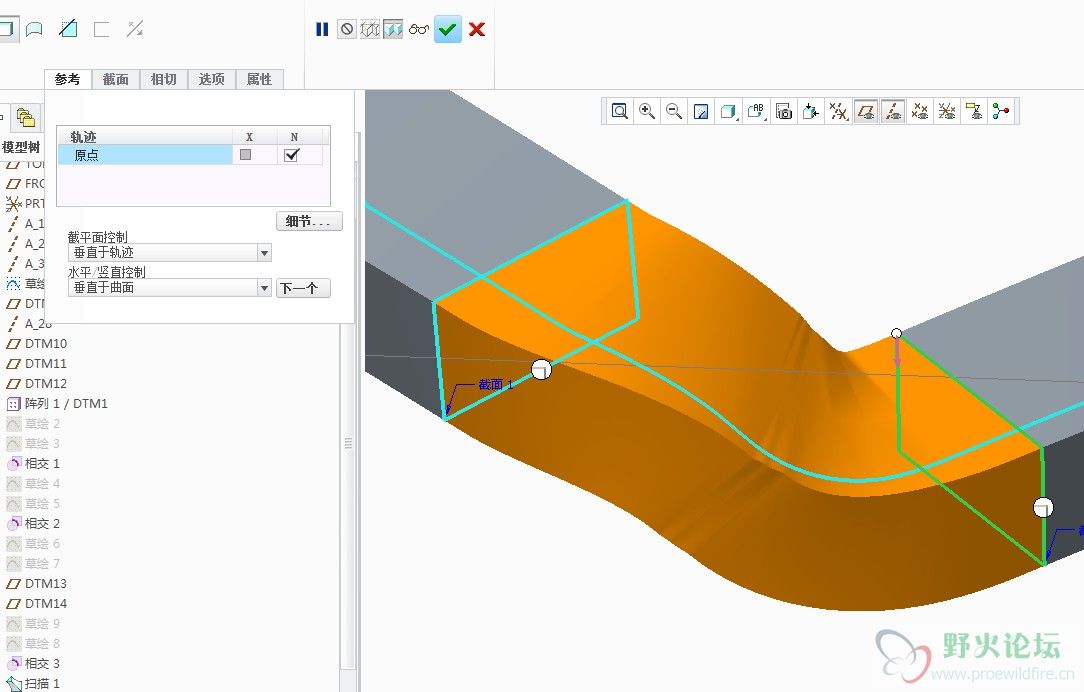Toggle the N checkbox for 原点 trajectory

point(292,155)
